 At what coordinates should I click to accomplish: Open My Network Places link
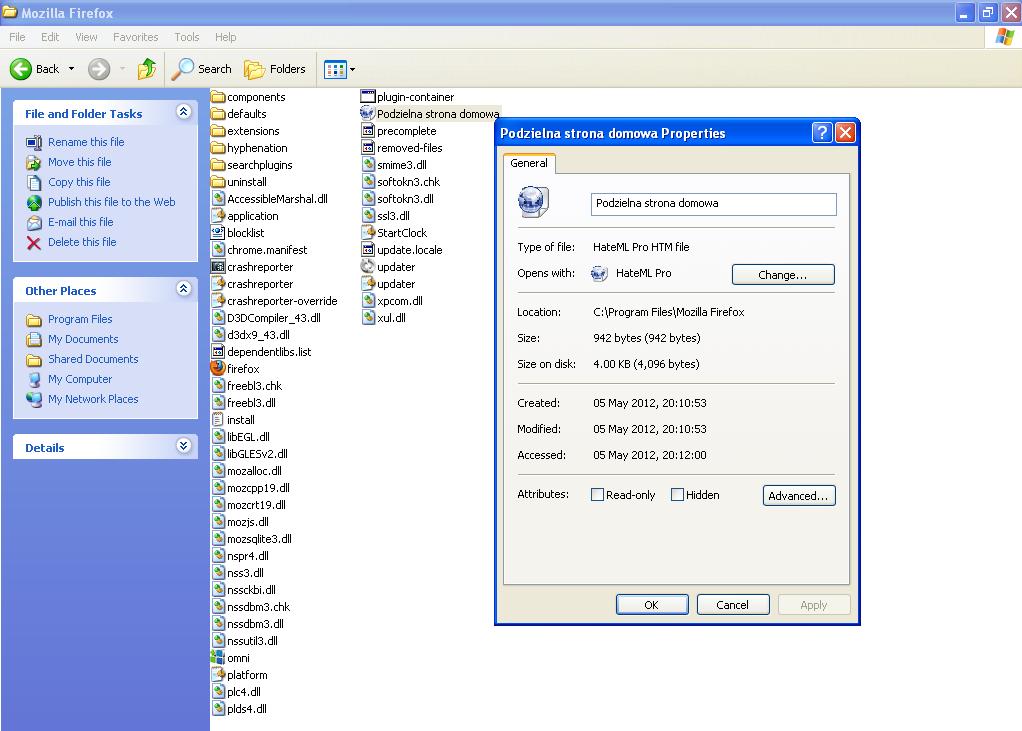93,399
